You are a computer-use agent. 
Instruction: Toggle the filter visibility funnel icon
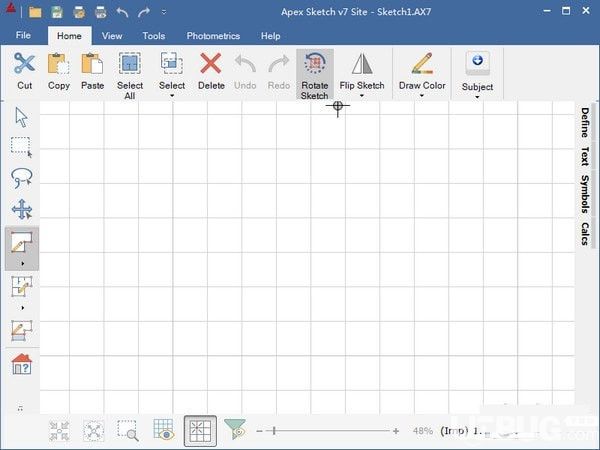point(235,429)
